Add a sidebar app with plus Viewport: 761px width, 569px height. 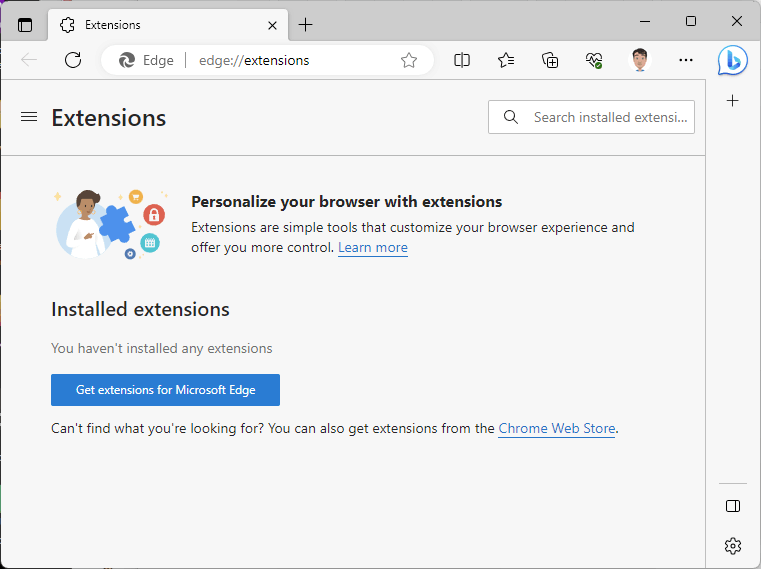tap(732, 100)
